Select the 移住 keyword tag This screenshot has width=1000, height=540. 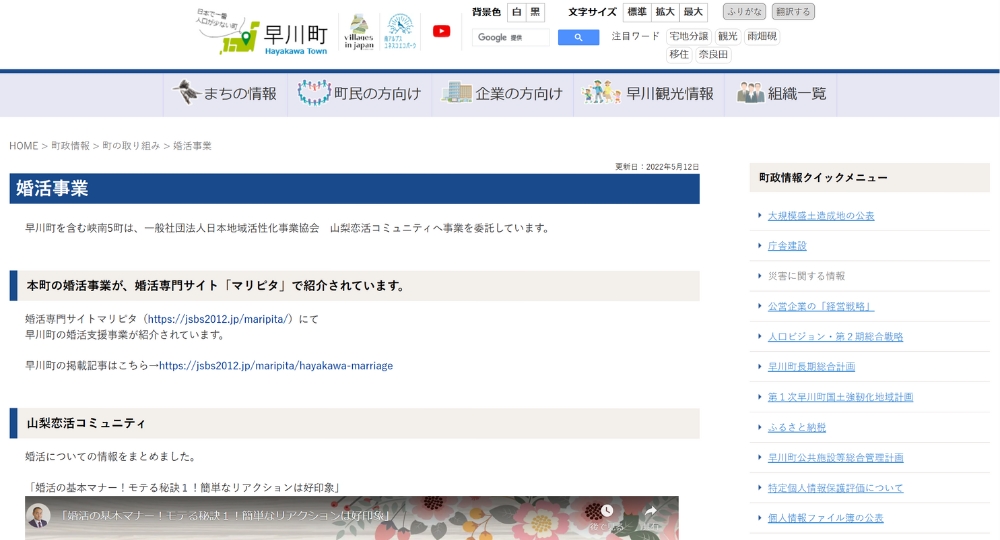pyautogui.click(x=679, y=55)
